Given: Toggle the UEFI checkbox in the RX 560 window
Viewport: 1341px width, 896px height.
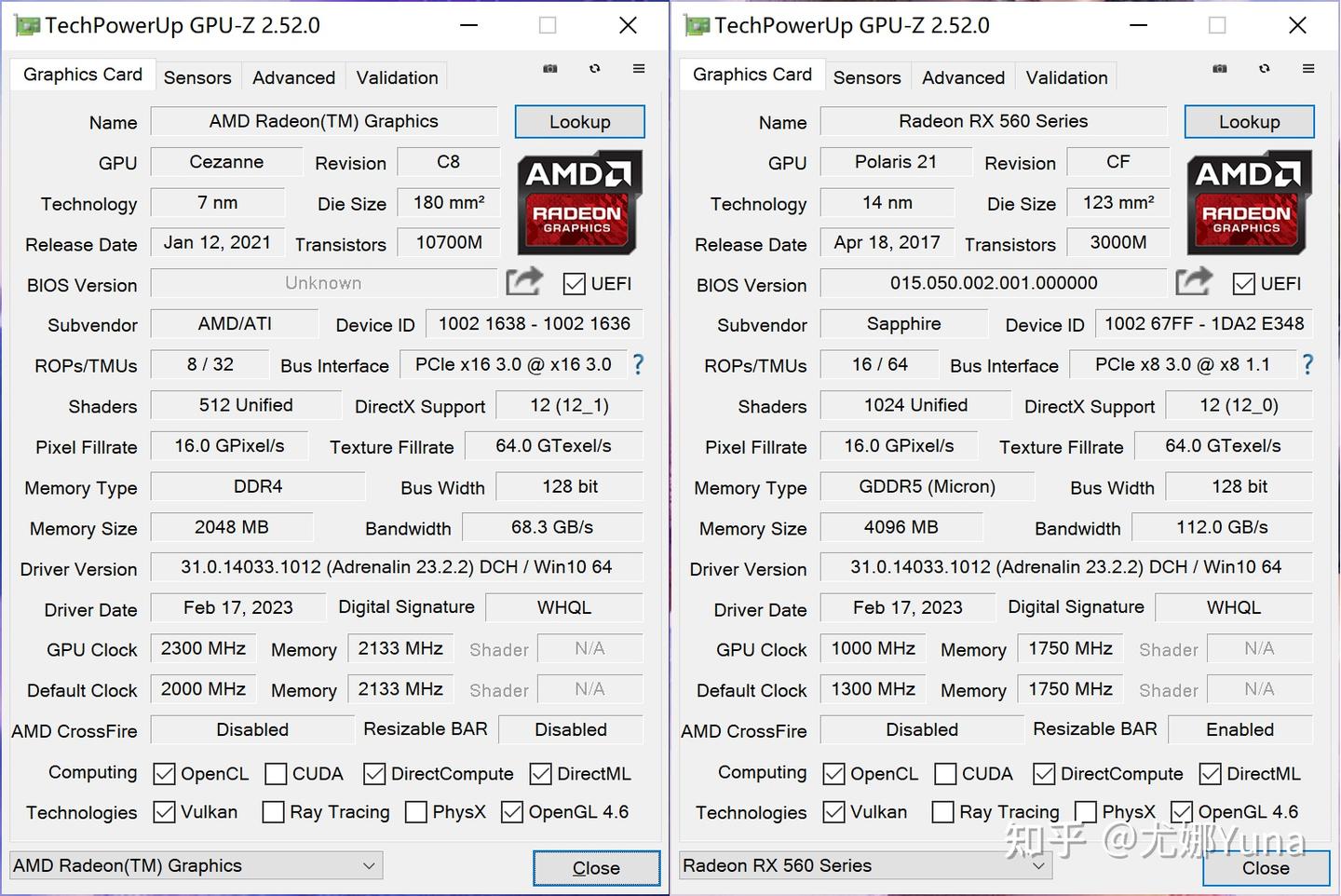Looking at the screenshot, I should point(1244,284).
